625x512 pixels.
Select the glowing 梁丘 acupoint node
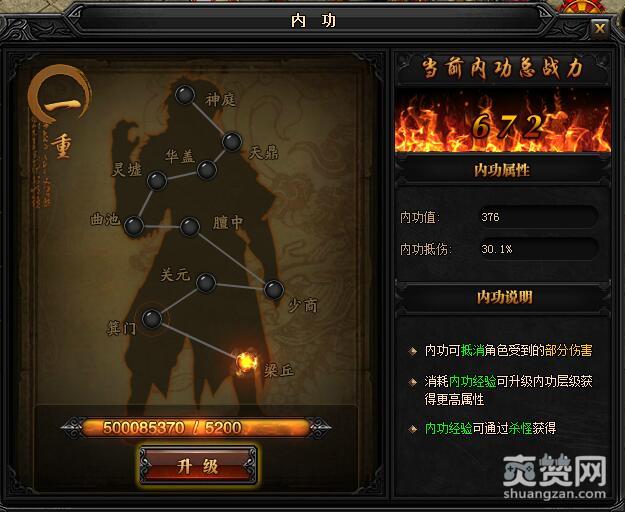[x=246, y=363]
